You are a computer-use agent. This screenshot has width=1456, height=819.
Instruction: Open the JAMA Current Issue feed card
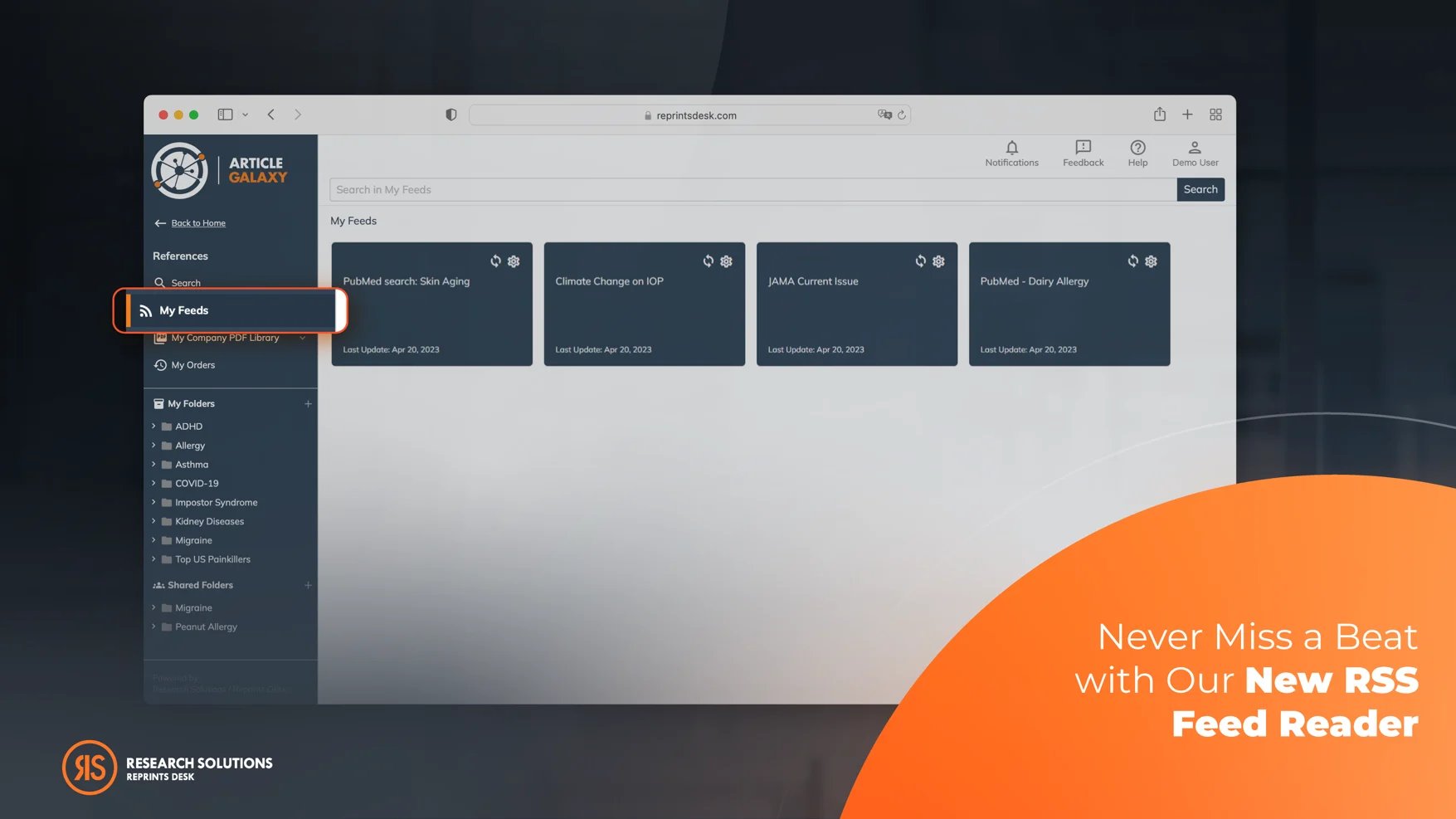[x=857, y=304]
